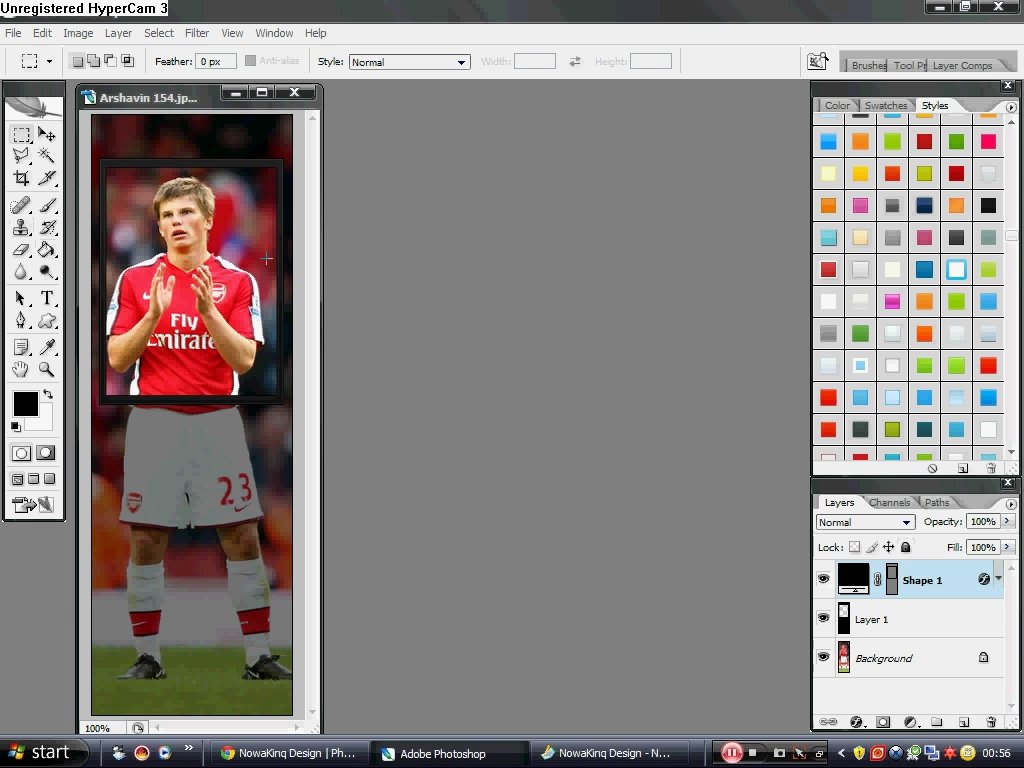Open the tool preset picker arrow
The image size is (1024, 768).
(x=50, y=61)
